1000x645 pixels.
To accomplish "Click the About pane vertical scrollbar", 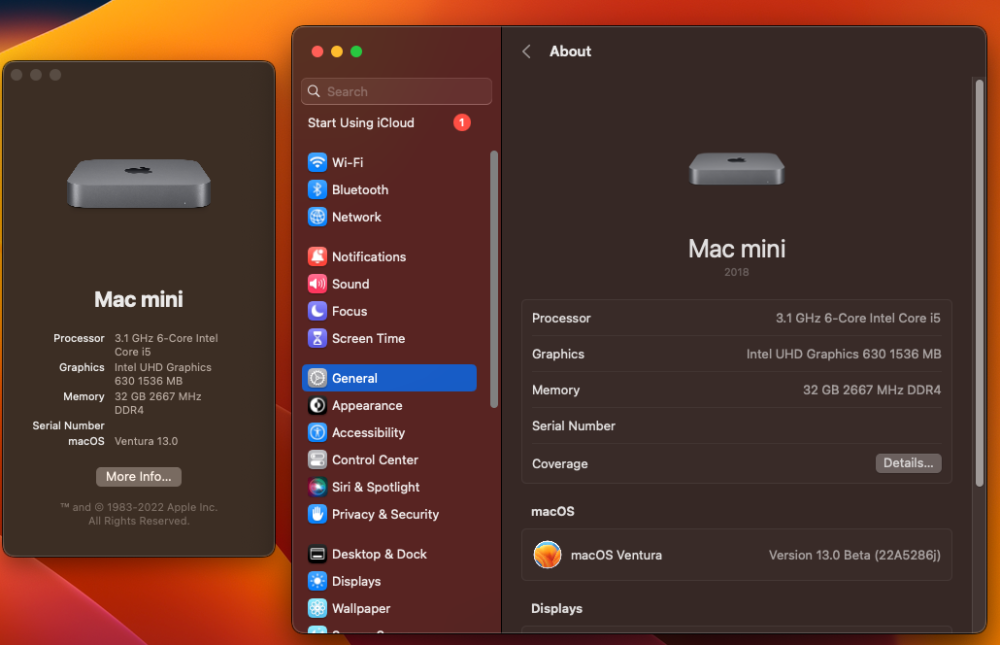I will (979, 283).
